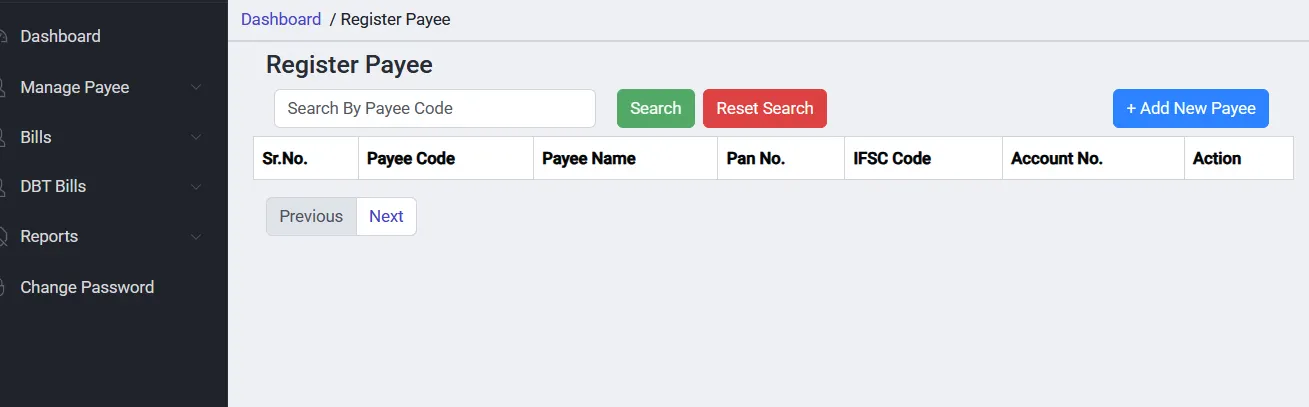Click the icon next to Reports
Screen dimensions: 1309x407
(x=4, y=237)
